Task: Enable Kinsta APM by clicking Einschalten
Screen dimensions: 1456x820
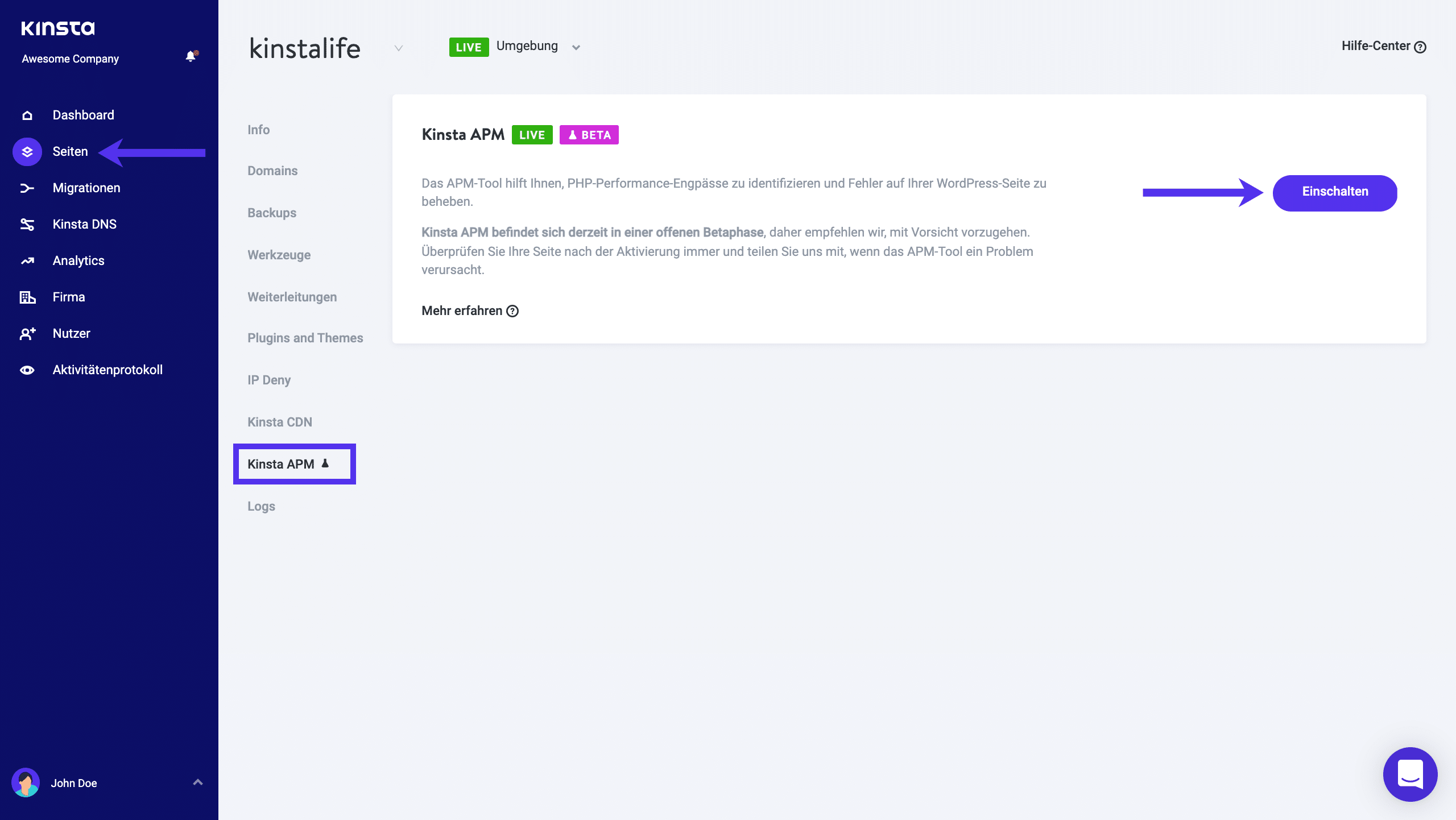Action: pos(1335,192)
